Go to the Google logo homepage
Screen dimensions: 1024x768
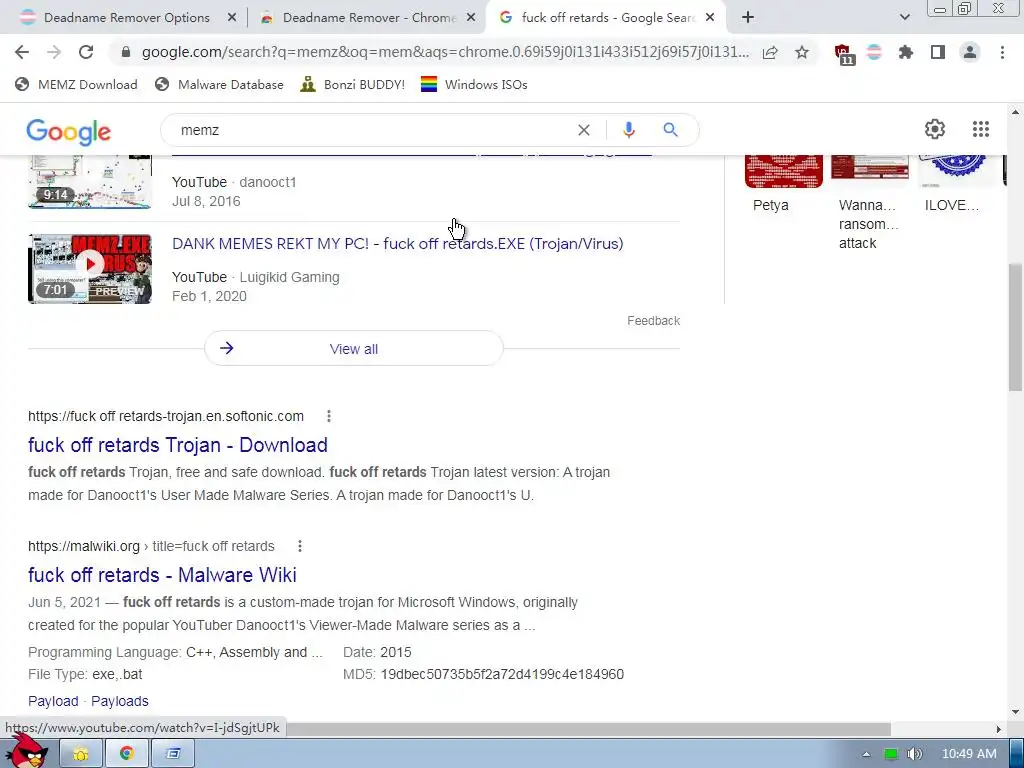point(69,131)
